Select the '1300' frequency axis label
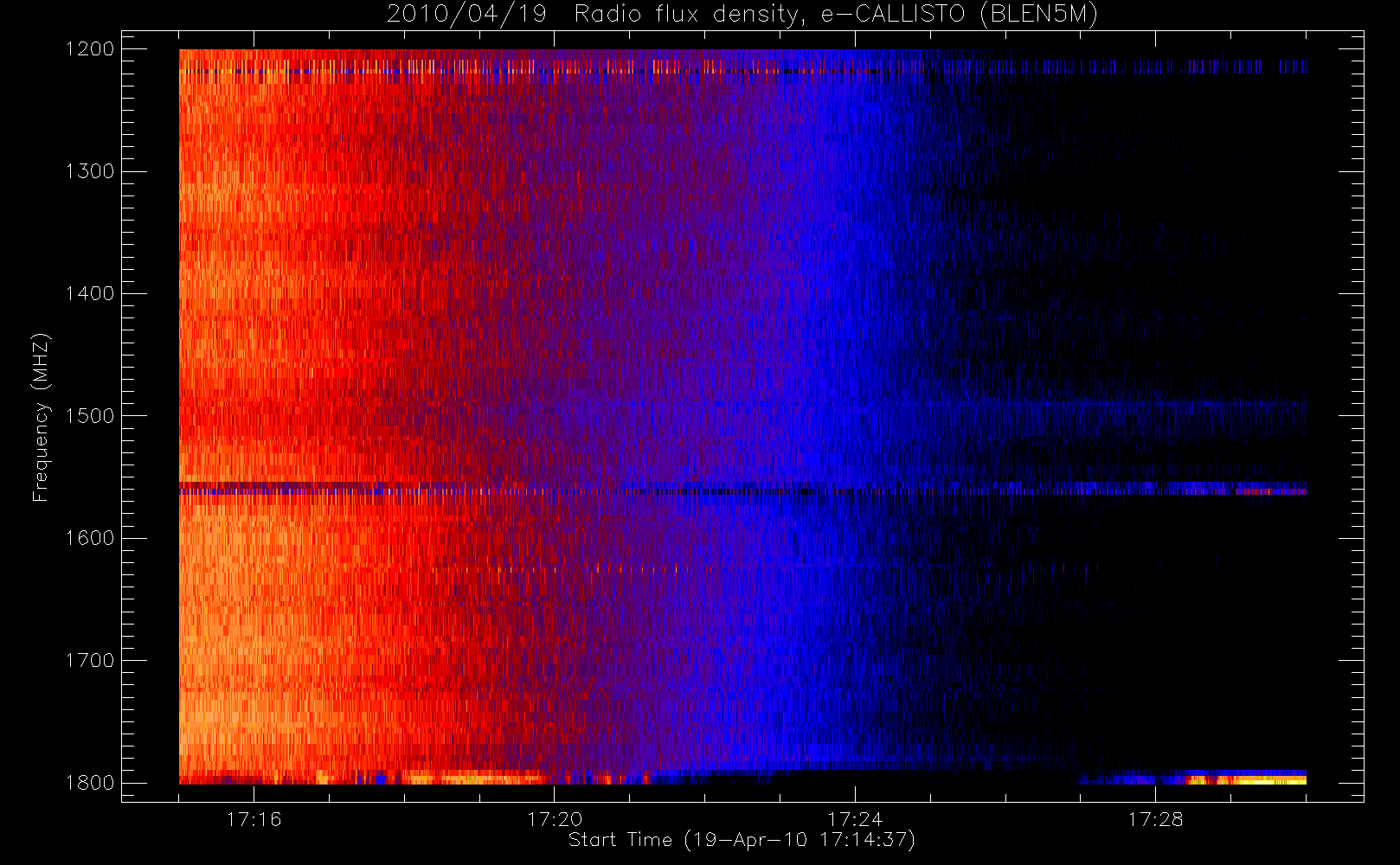This screenshot has width=1400, height=865. point(90,171)
